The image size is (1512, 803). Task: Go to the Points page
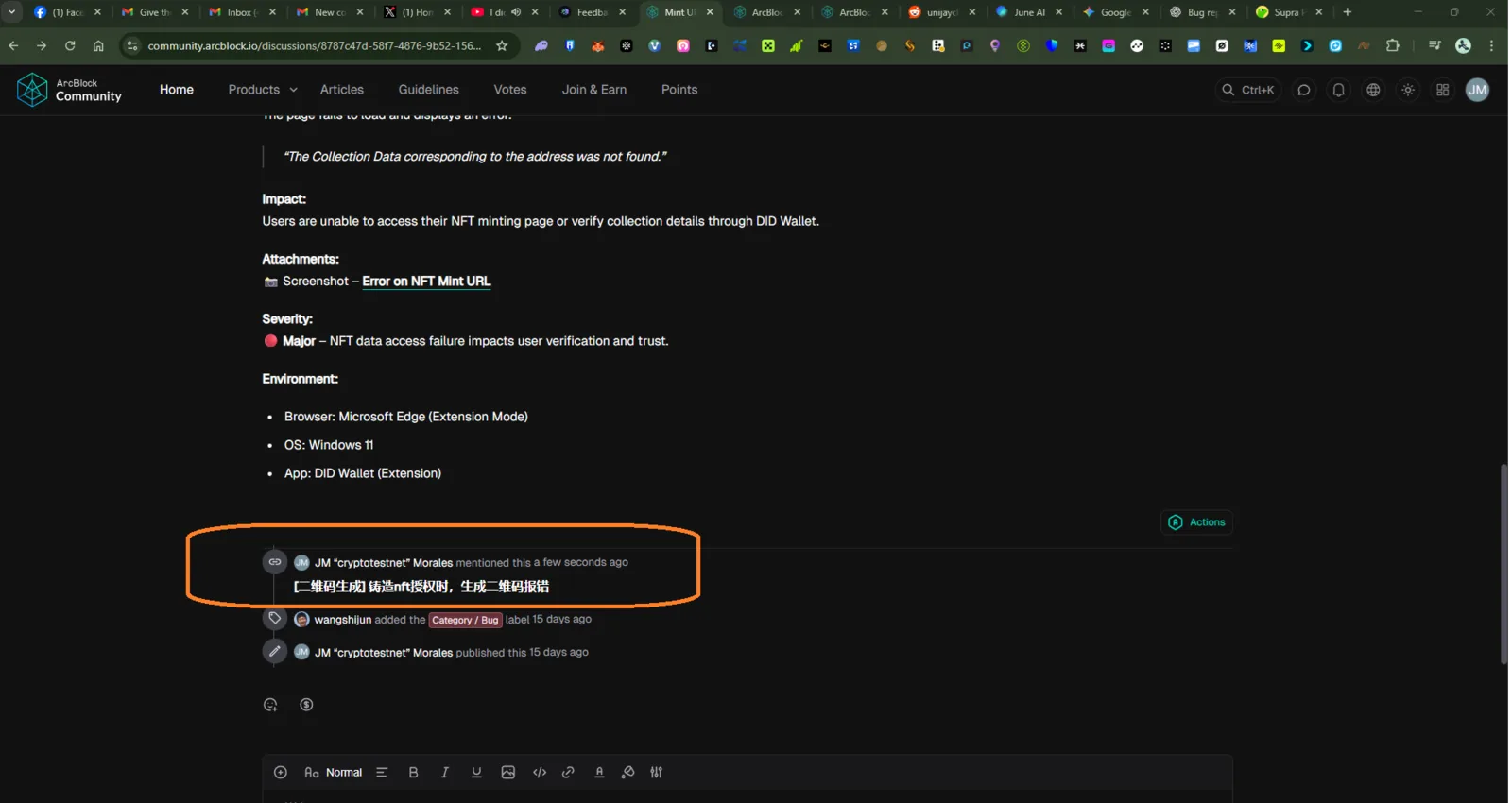679,90
